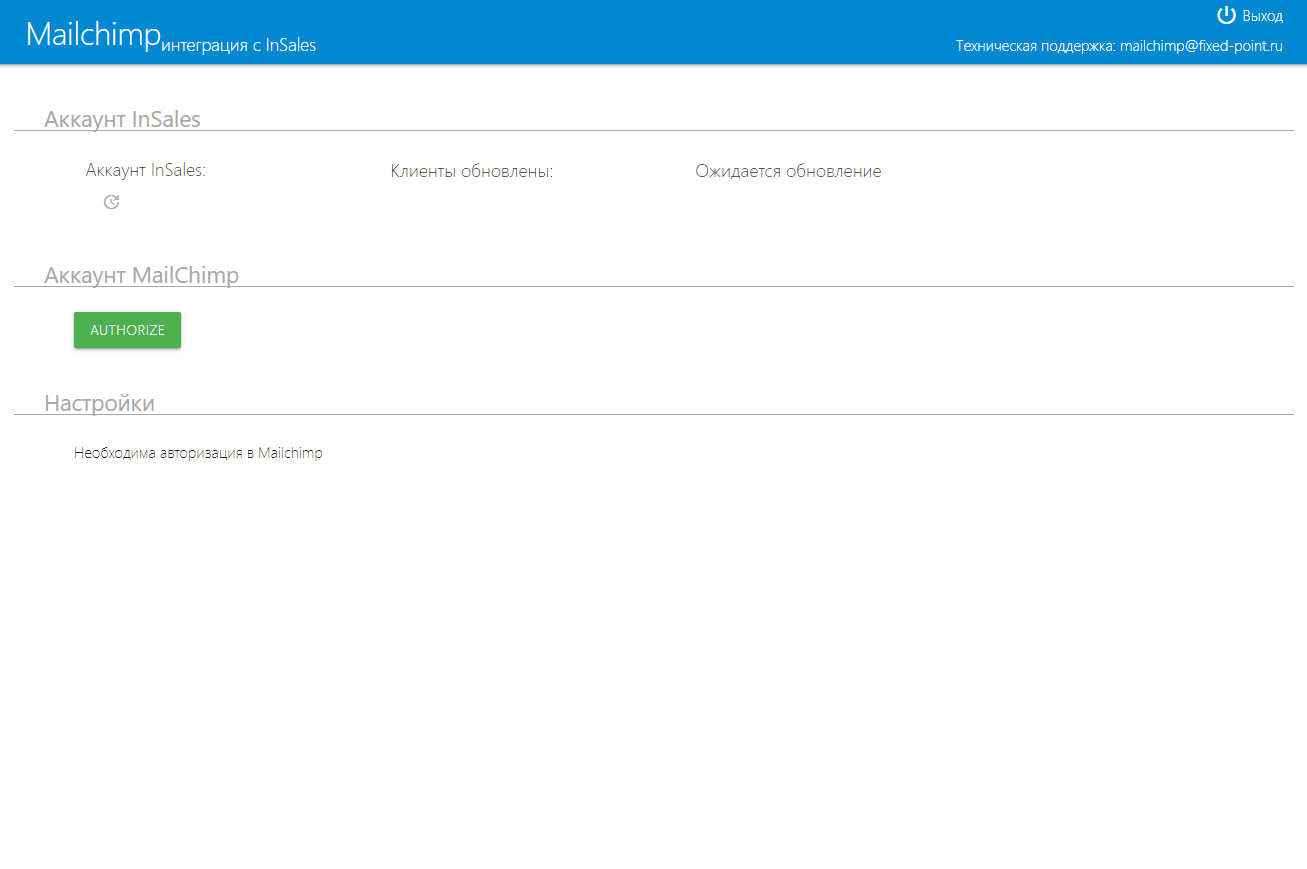Select the Аккаунт InSales section heading

click(x=122, y=119)
